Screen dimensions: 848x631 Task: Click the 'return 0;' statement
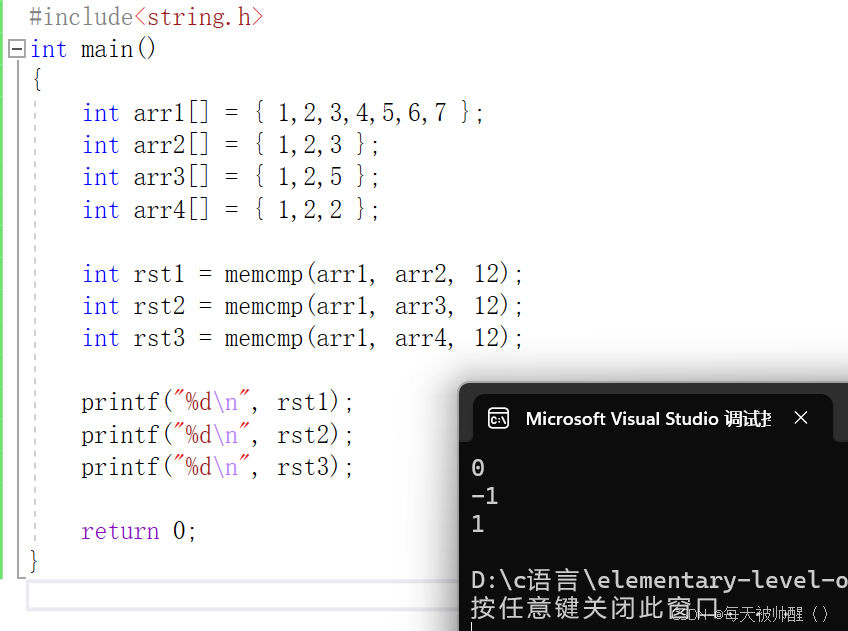coord(138,531)
